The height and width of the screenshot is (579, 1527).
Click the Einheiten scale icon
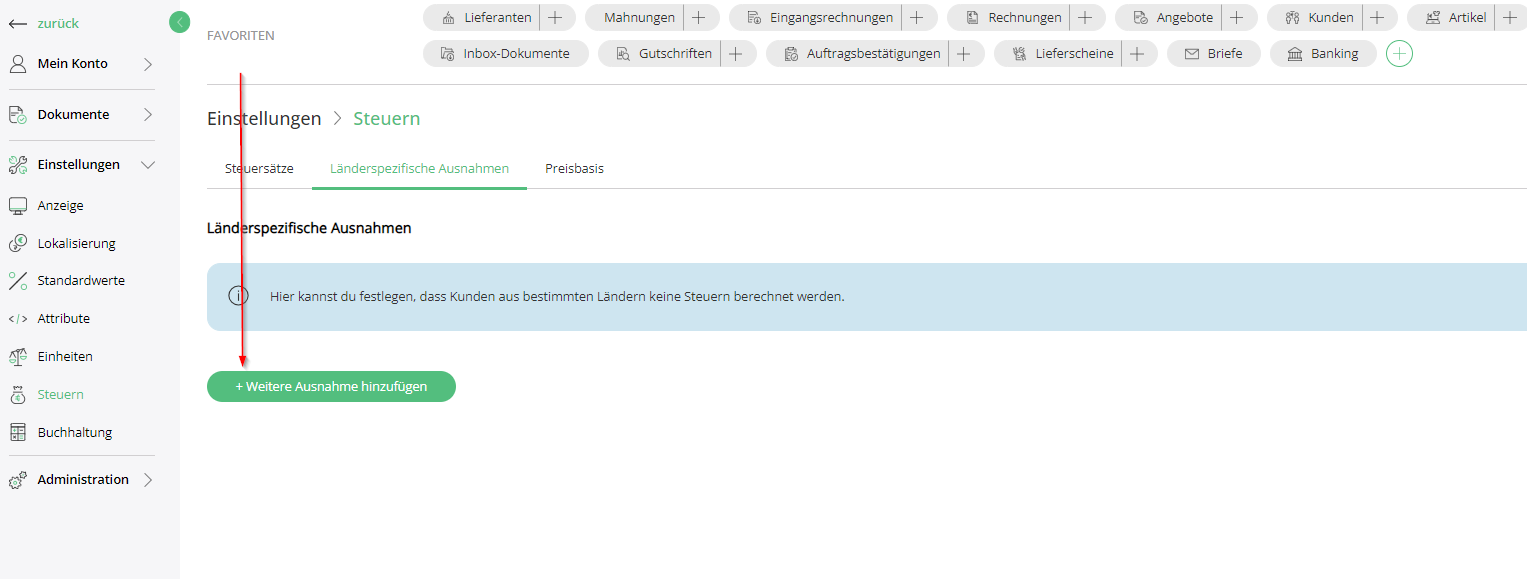[x=18, y=357]
